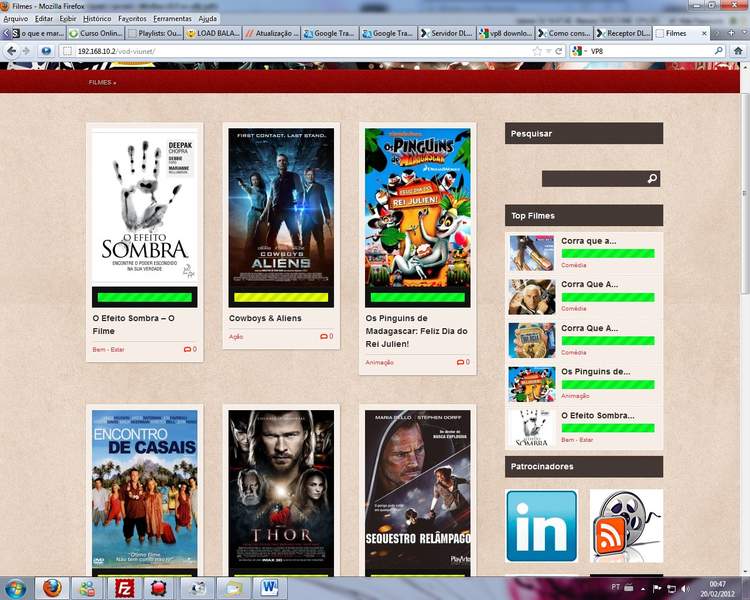
Task: Click the Pesquisar search text field
Action: tap(594, 178)
